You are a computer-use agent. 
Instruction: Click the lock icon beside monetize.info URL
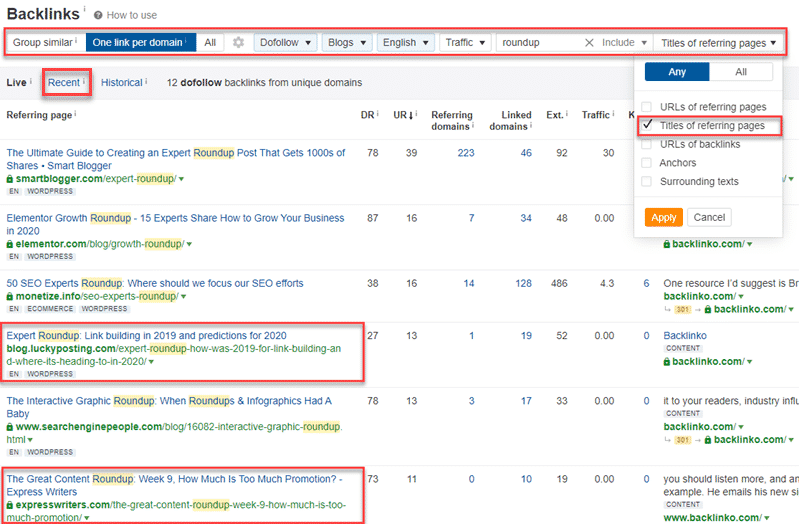tap(10, 297)
